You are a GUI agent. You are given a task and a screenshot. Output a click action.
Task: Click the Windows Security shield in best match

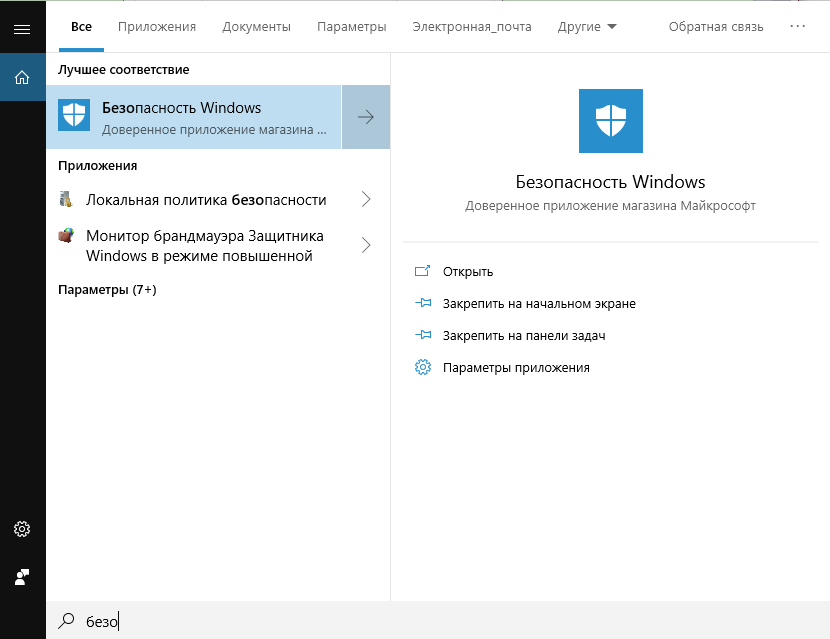point(74,116)
